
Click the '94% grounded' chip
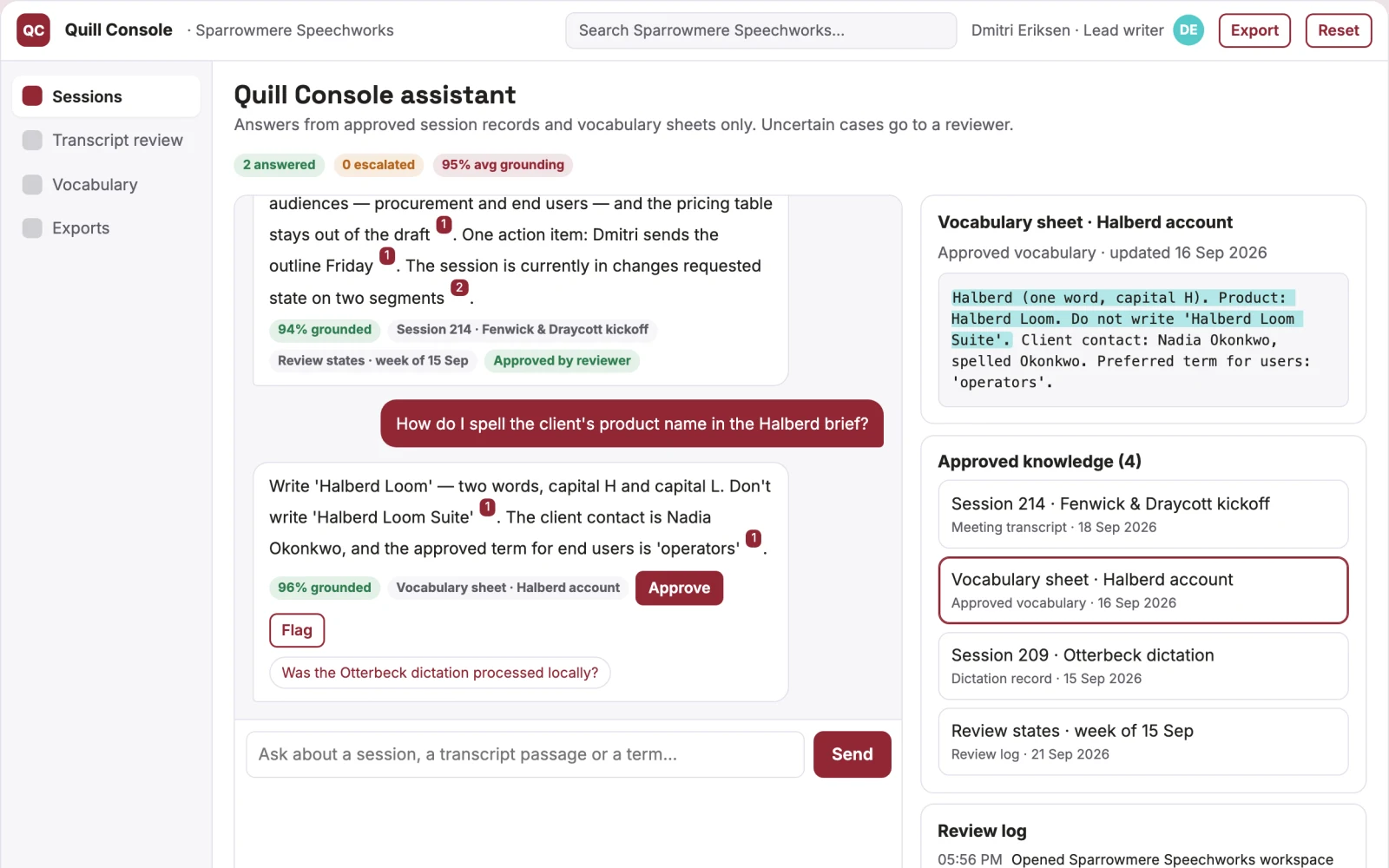[325, 330]
